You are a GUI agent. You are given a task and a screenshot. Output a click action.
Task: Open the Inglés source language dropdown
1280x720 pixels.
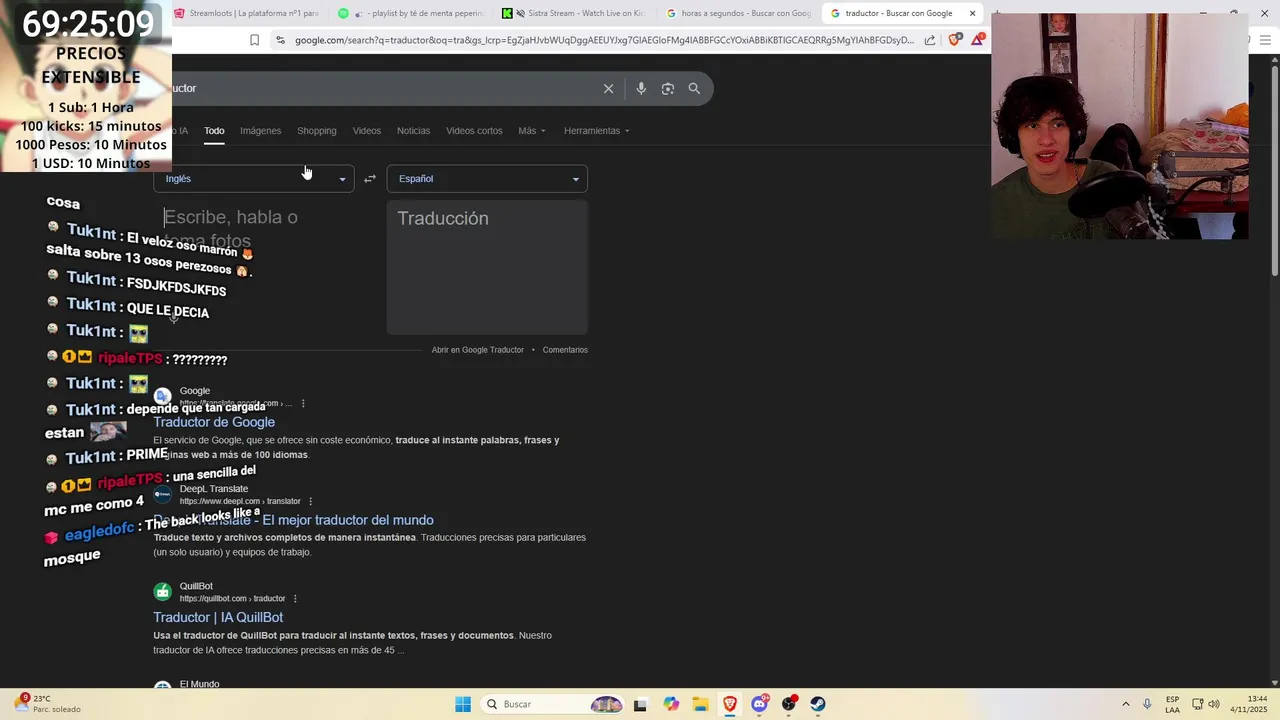point(254,179)
